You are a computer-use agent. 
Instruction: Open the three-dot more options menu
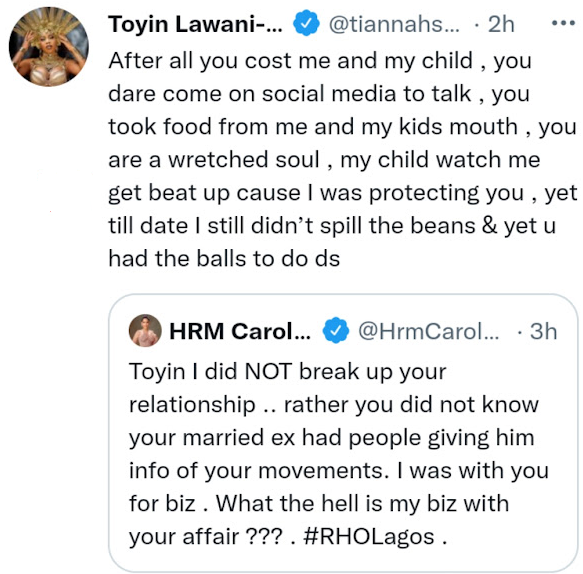(x=563, y=23)
